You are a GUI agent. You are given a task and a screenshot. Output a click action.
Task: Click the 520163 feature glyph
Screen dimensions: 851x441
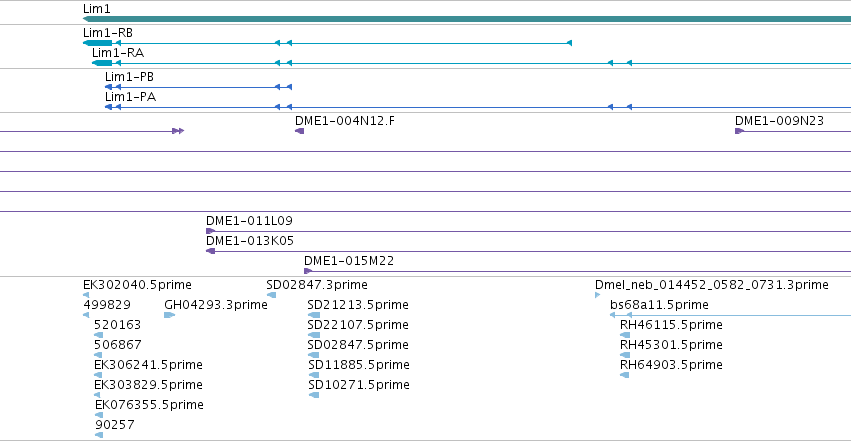[x=98, y=335]
